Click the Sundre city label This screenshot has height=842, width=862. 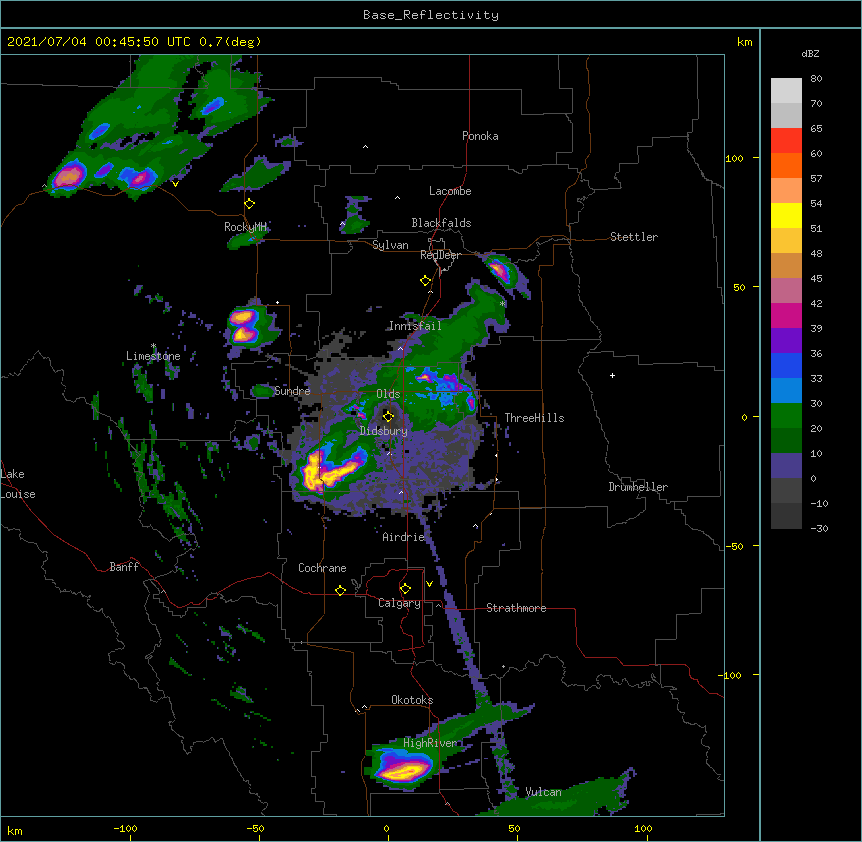(x=292, y=391)
